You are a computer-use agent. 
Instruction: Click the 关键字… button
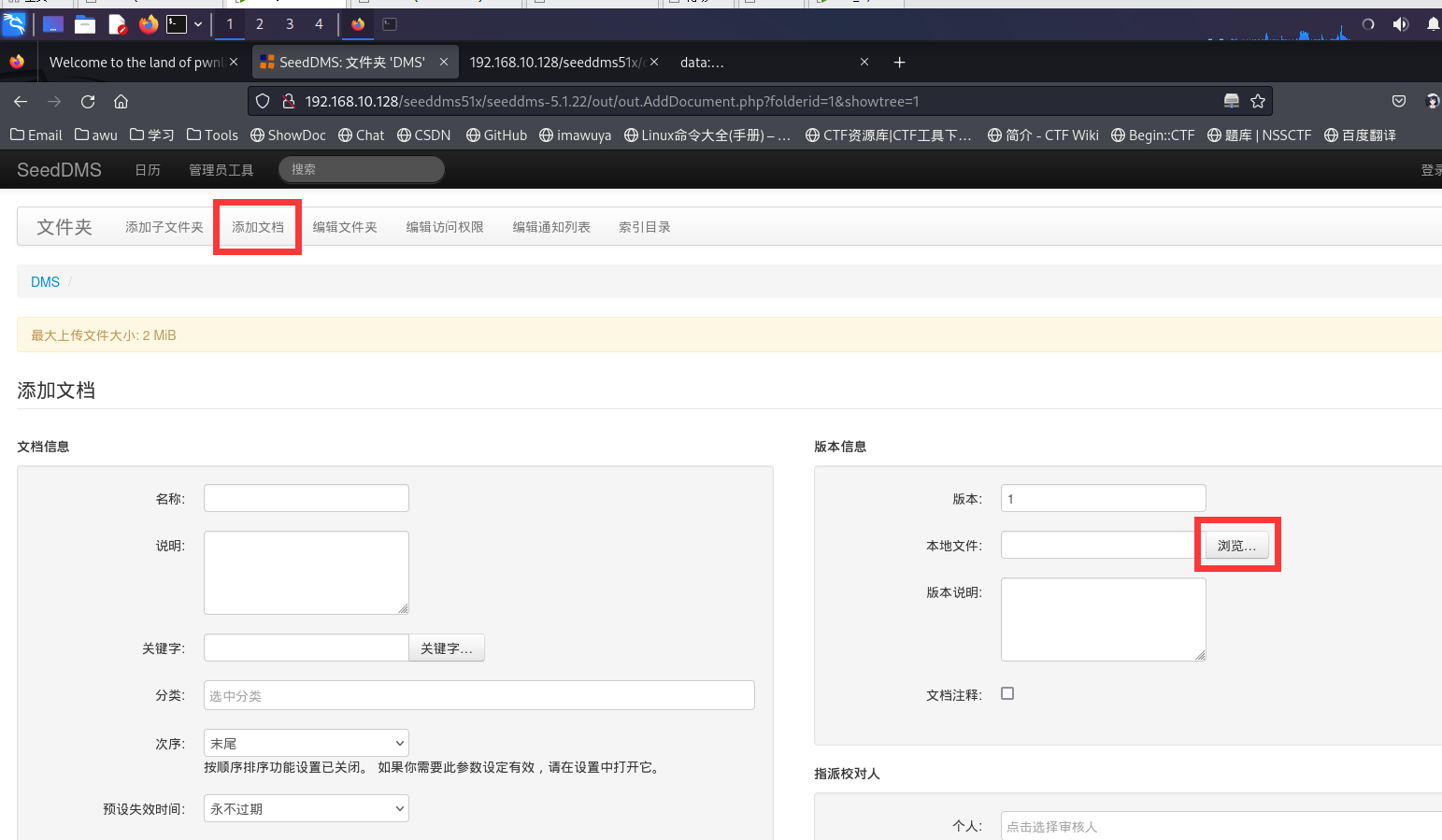[x=447, y=648]
